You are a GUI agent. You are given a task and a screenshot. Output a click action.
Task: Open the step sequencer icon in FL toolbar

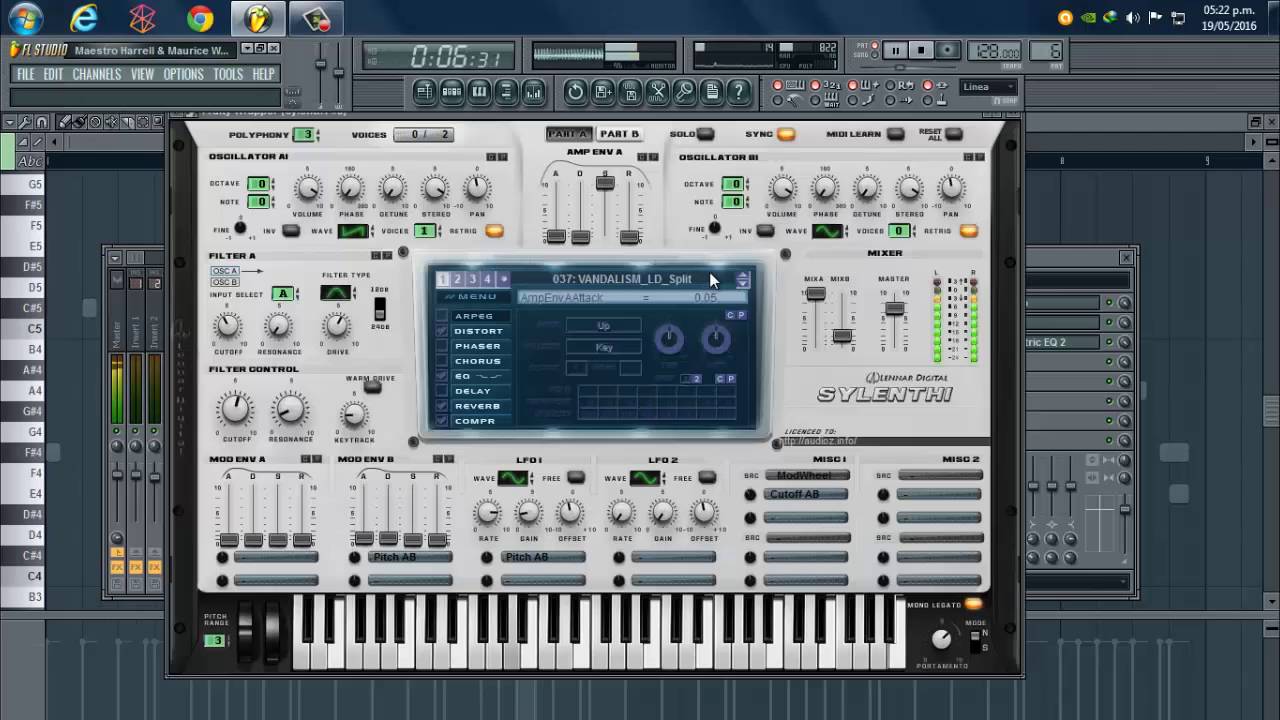pos(452,92)
